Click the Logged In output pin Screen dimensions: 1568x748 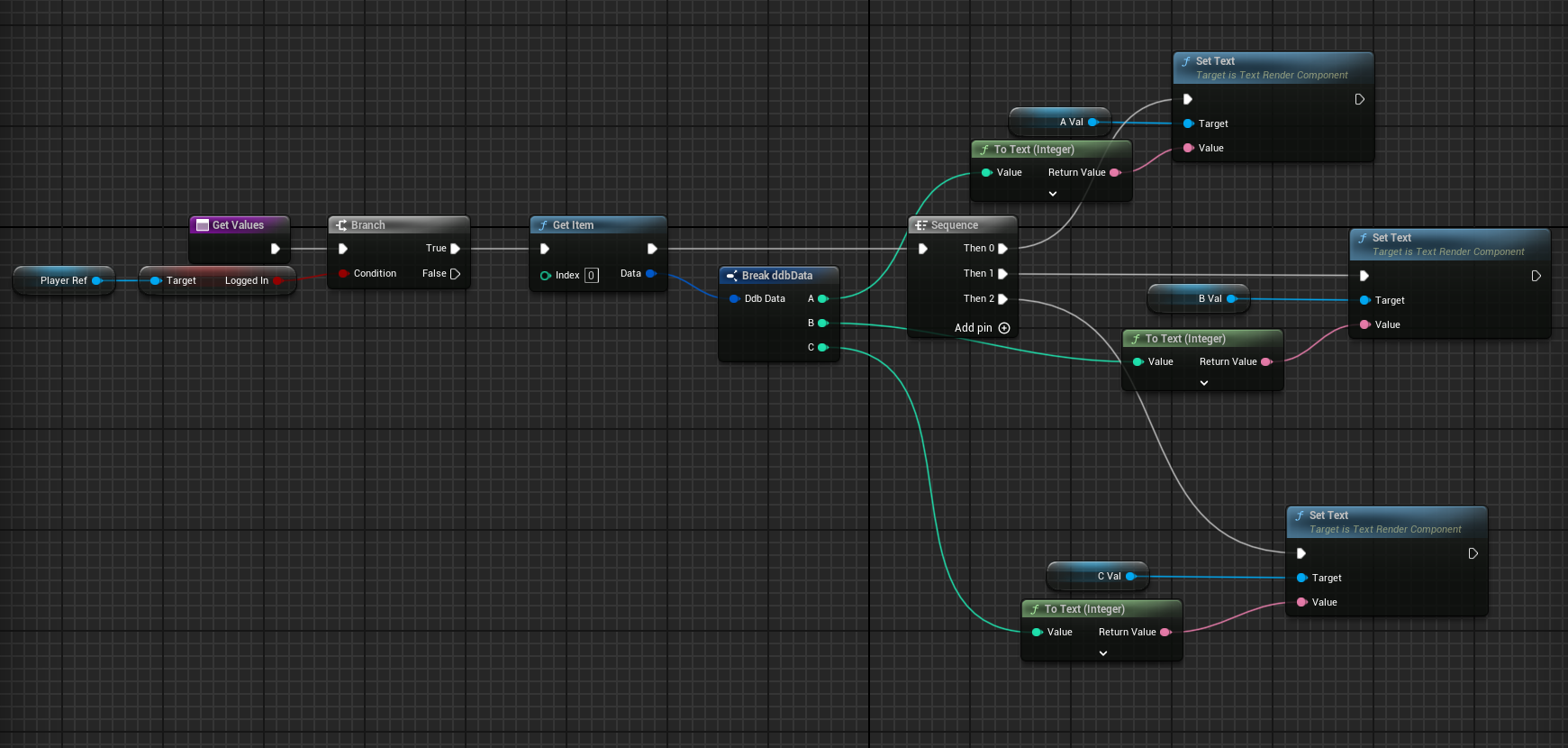point(278,281)
